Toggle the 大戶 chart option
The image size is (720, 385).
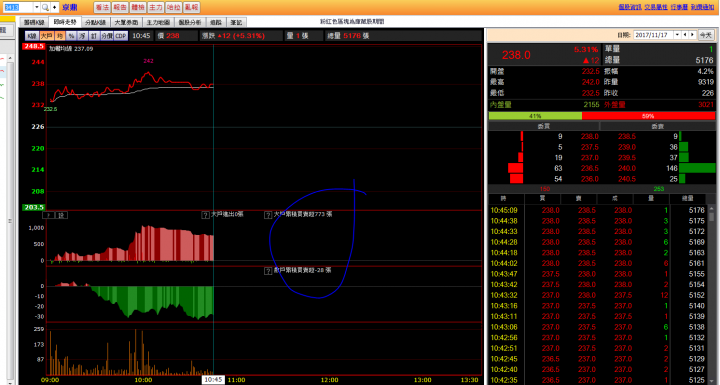click(x=46, y=36)
